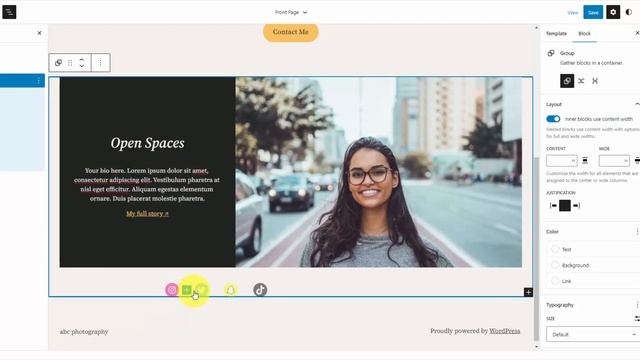Open block toolbar options menu
The image size is (640, 360).
(x=100, y=63)
